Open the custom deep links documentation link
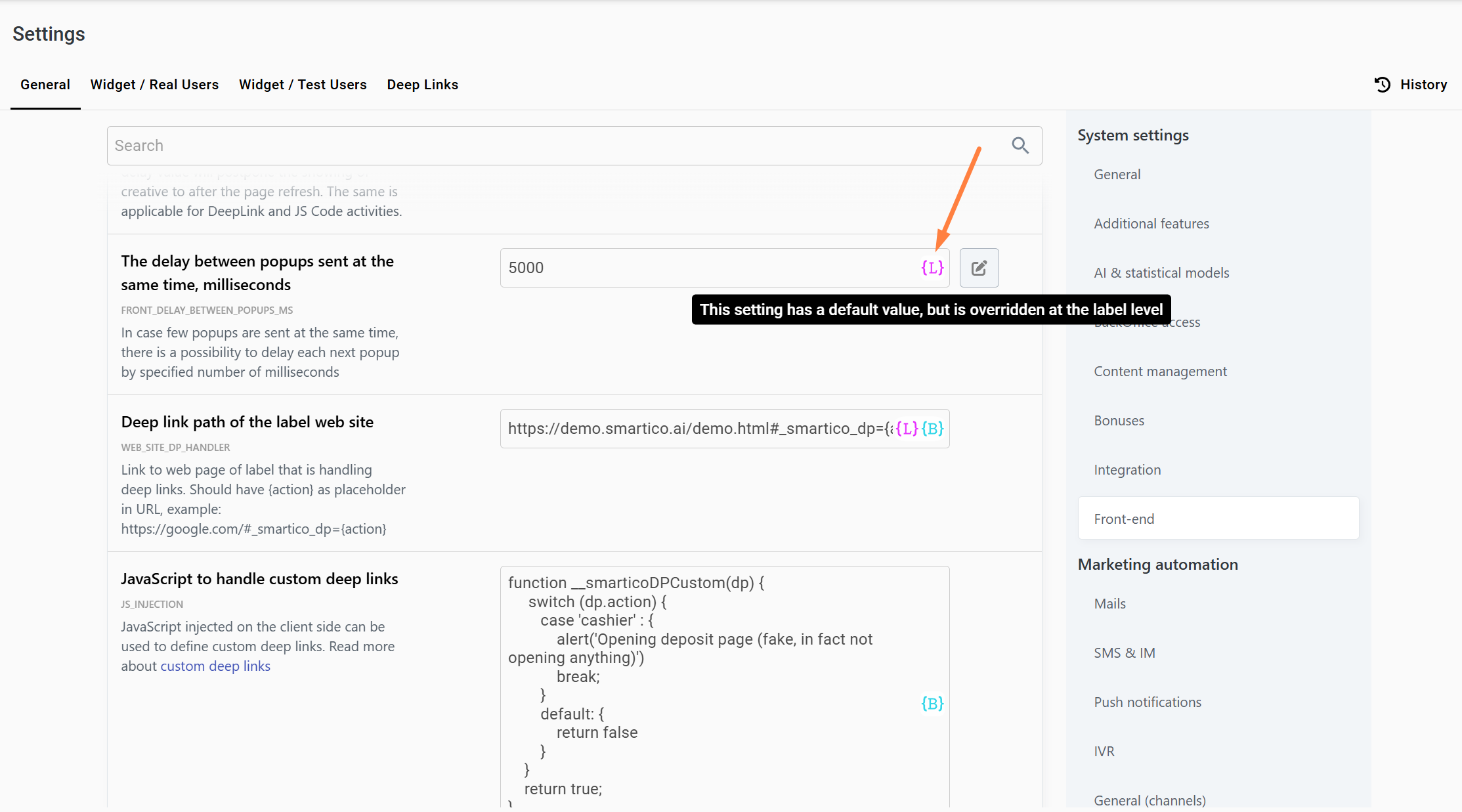 point(215,666)
